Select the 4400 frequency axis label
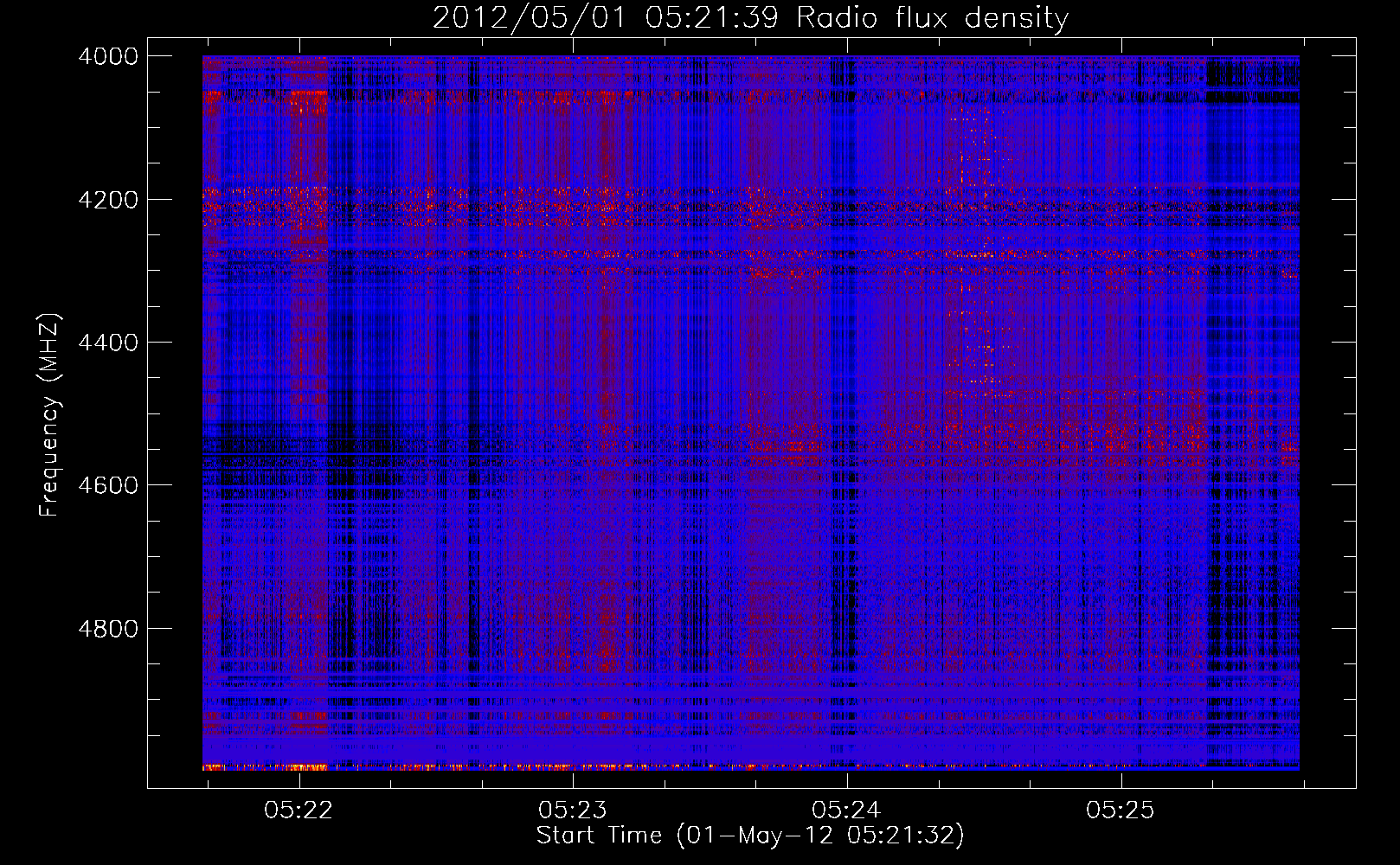This screenshot has height=865, width=1400. point(108,343)
